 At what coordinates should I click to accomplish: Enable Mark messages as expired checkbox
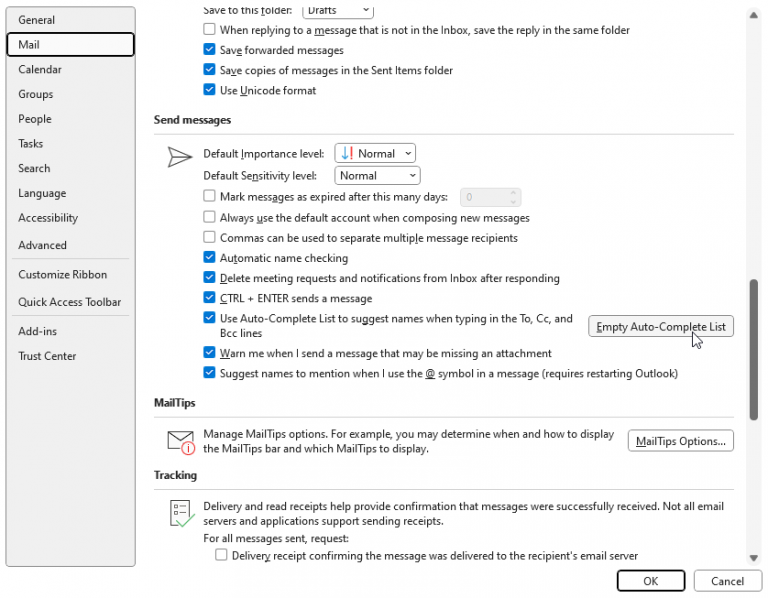pyautogui.click(x=209, y=196)
